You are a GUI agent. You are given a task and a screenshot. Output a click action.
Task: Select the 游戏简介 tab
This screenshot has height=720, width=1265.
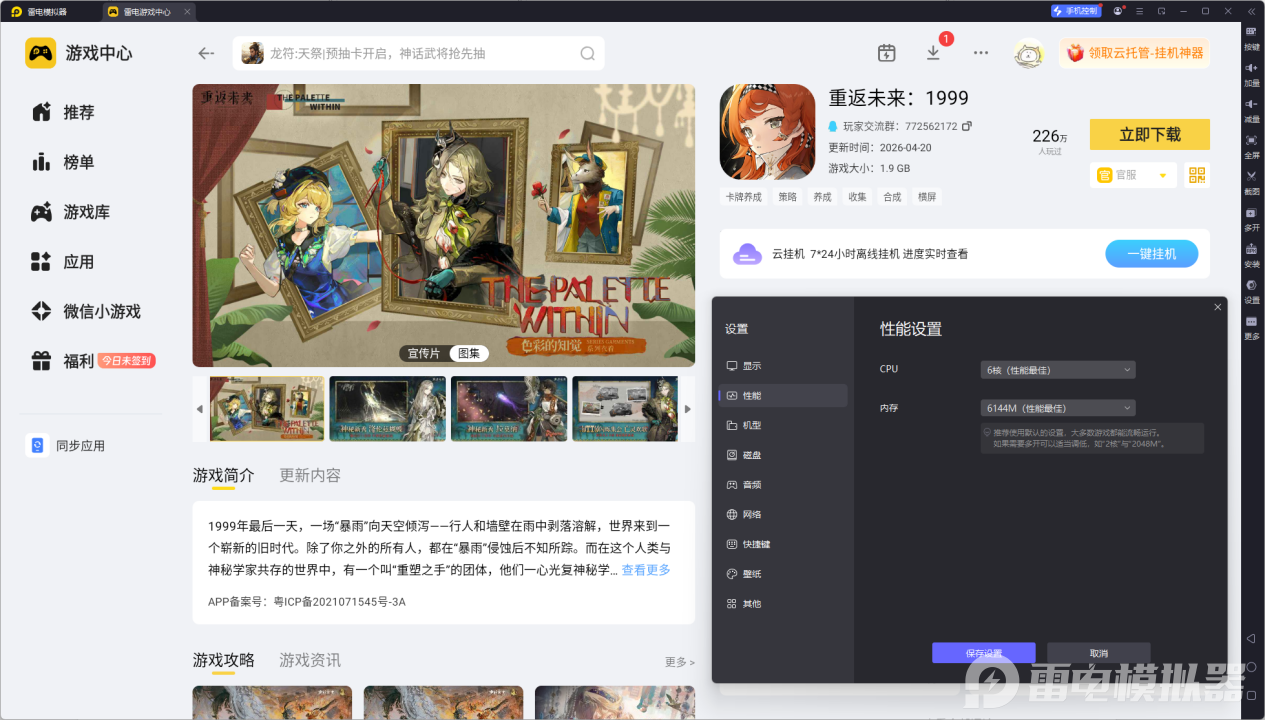point(224,475)
